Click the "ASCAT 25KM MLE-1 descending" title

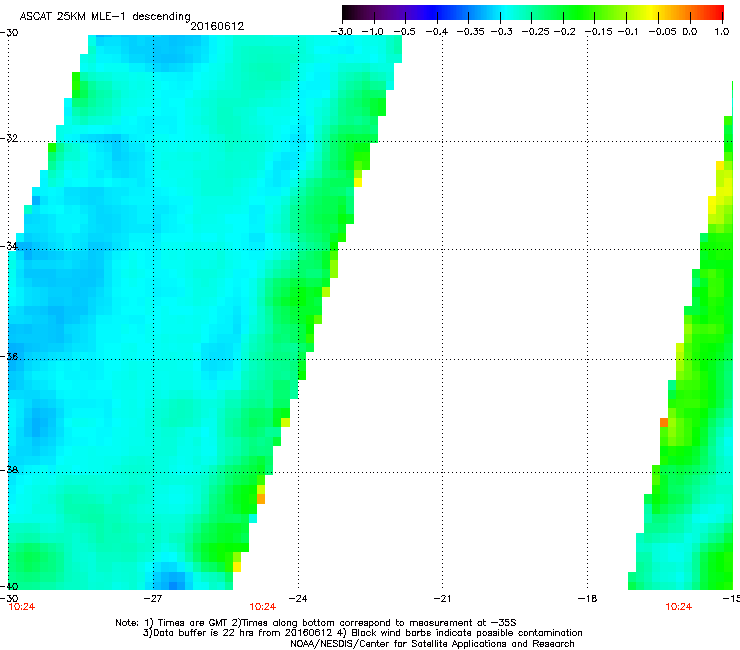[105, 16]
